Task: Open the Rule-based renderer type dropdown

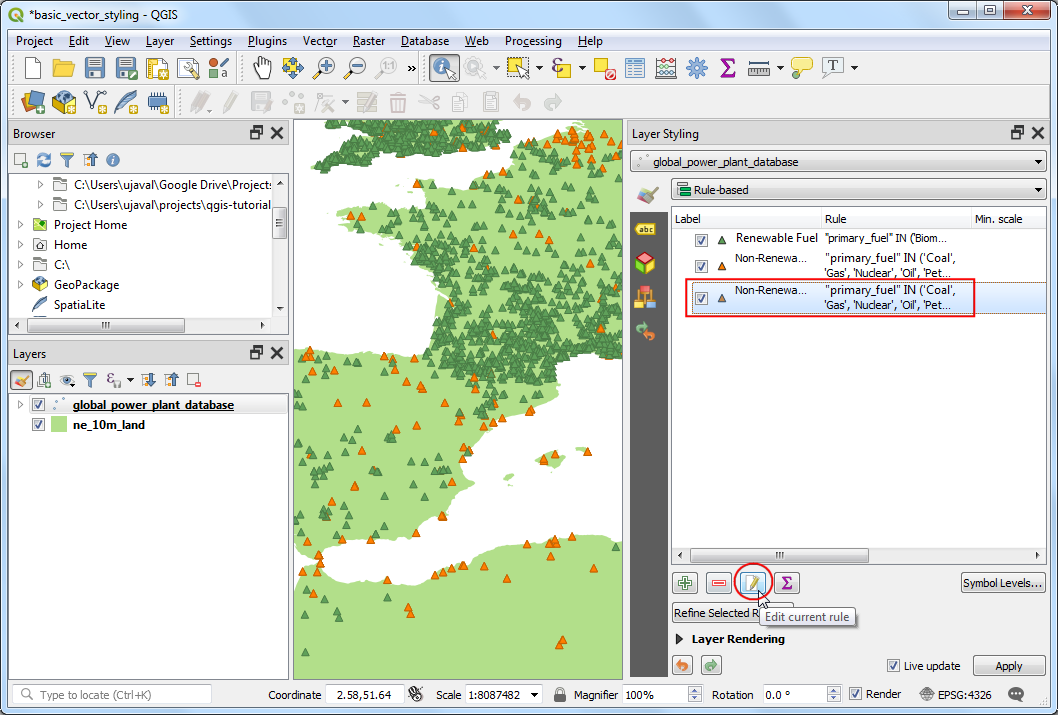Action: click(x=858, y=189)
